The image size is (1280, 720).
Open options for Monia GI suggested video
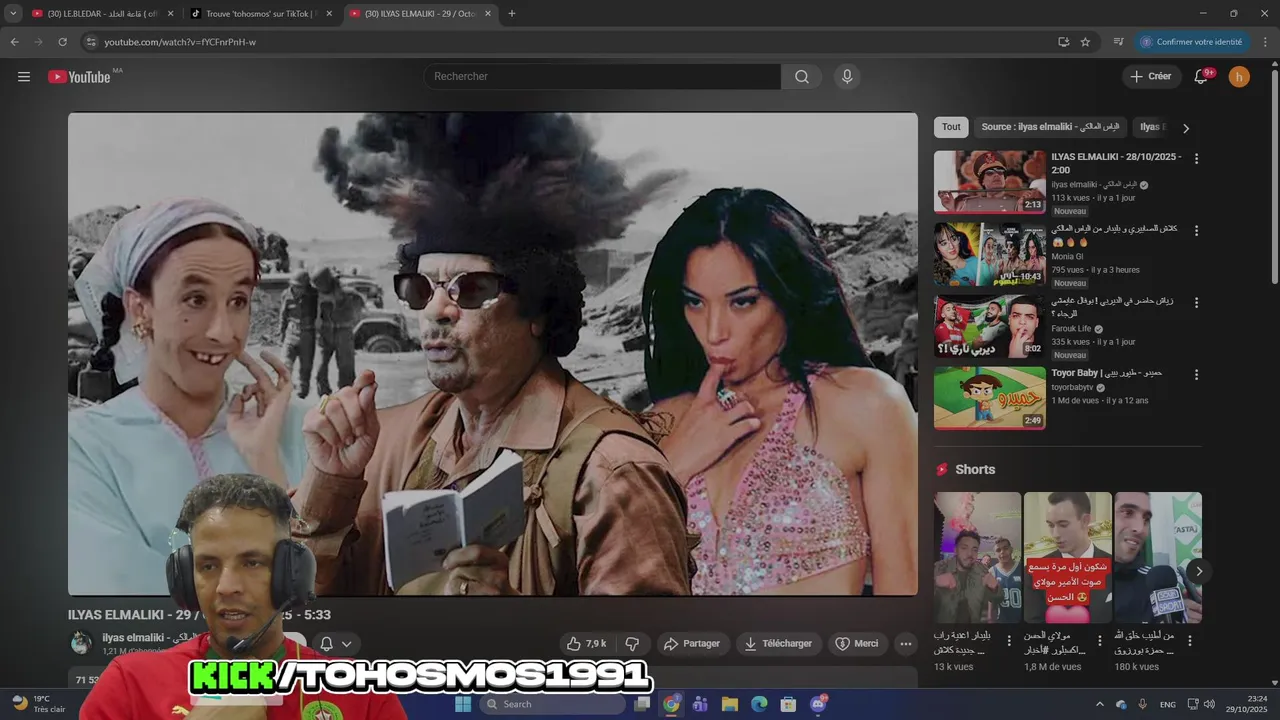point(1196,231)
